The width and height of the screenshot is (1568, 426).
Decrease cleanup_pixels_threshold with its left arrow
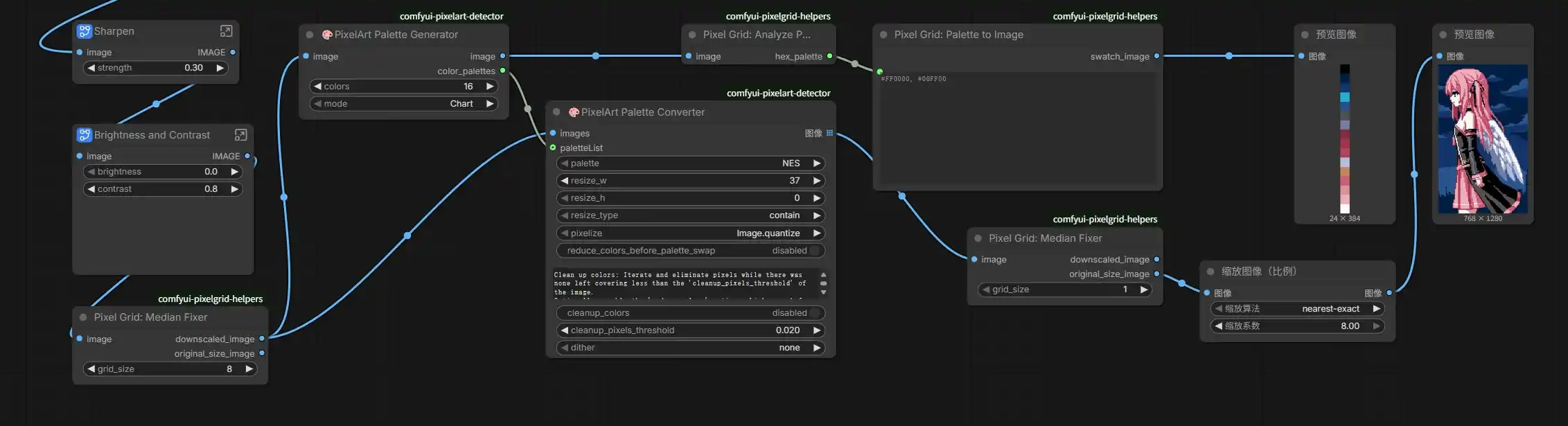coord(564,330)
